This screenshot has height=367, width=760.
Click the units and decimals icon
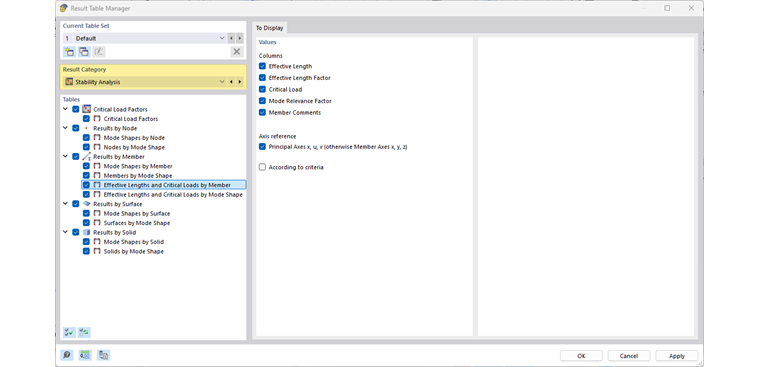(x=85, y=355)
